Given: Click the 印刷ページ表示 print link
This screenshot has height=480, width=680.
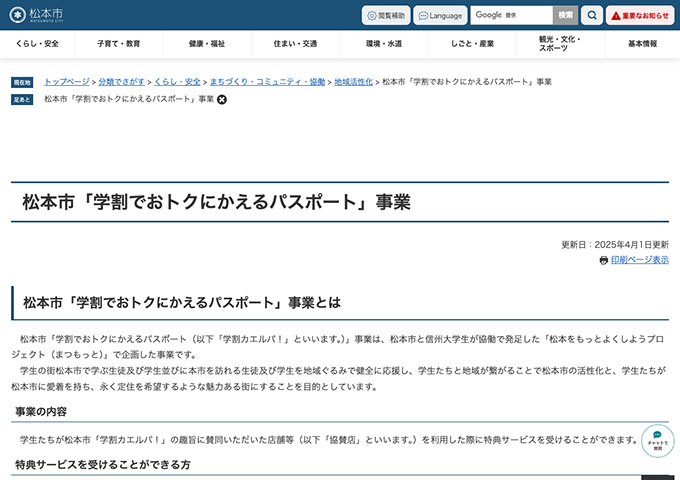Looking at the screenshot, I should pos(640,260).
